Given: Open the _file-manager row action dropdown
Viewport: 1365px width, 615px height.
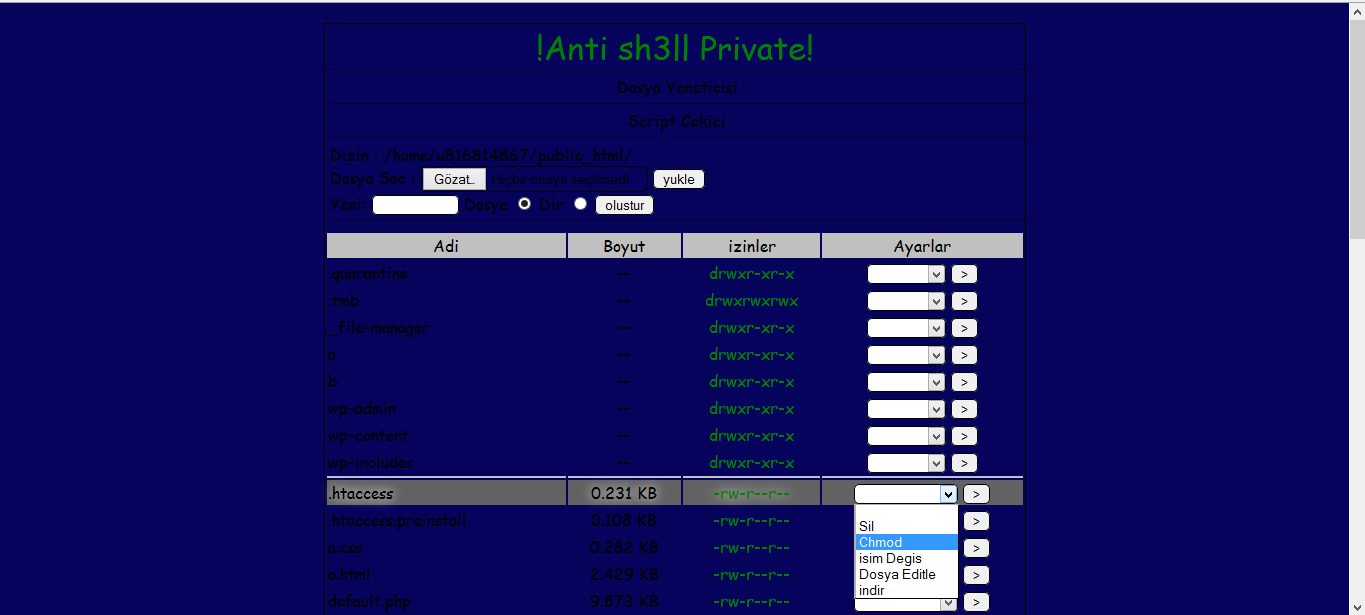Looking at the screenshot, I should coord(906,328).
